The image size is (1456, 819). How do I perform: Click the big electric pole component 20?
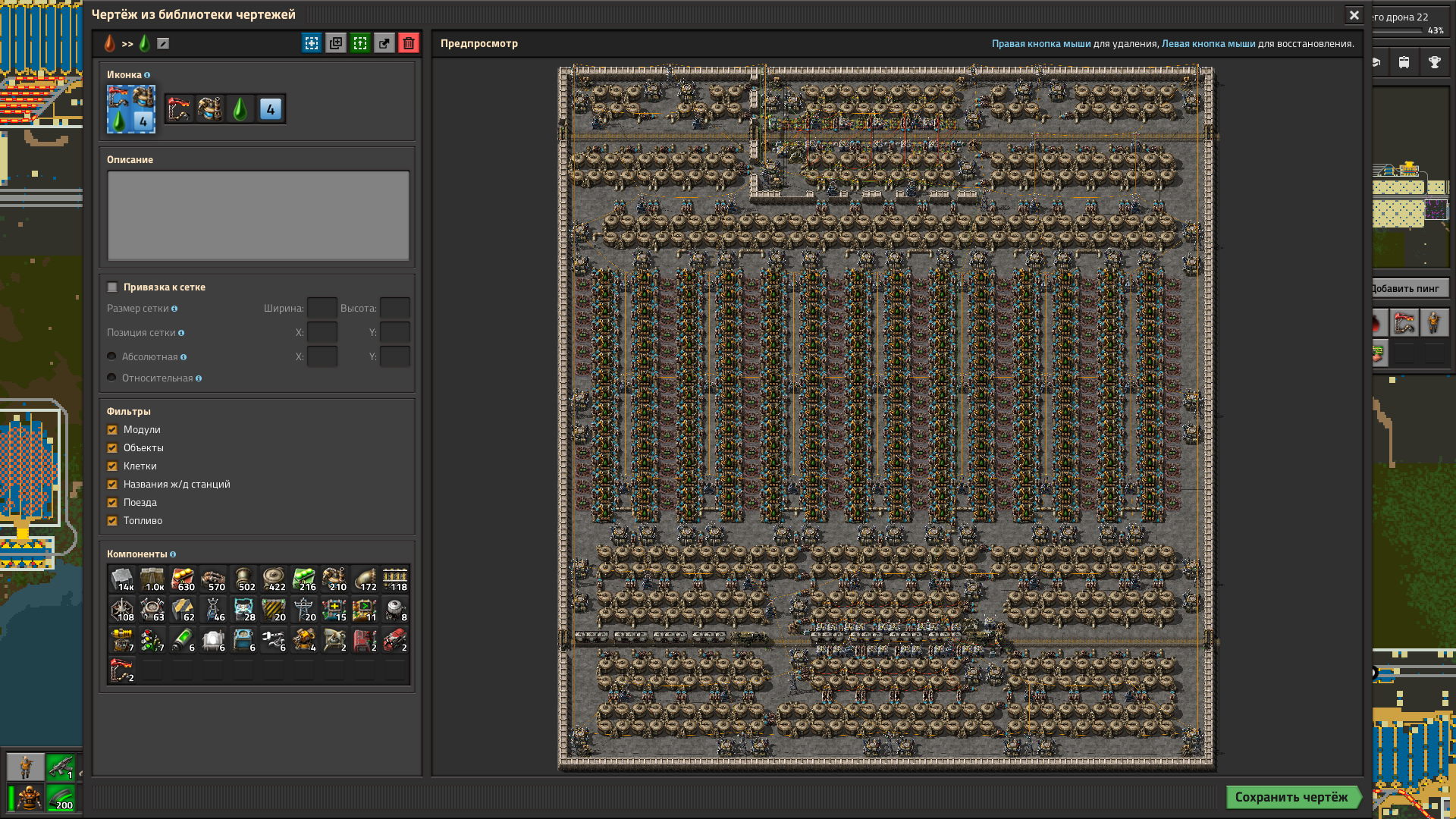click(304, 610)
